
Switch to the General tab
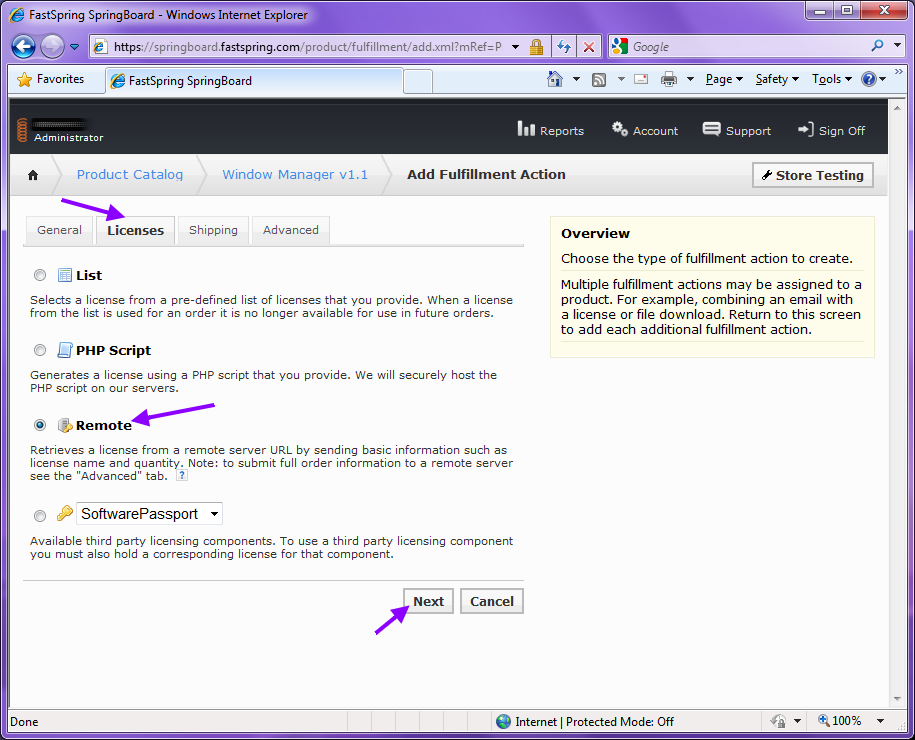(x=60, y=230)
